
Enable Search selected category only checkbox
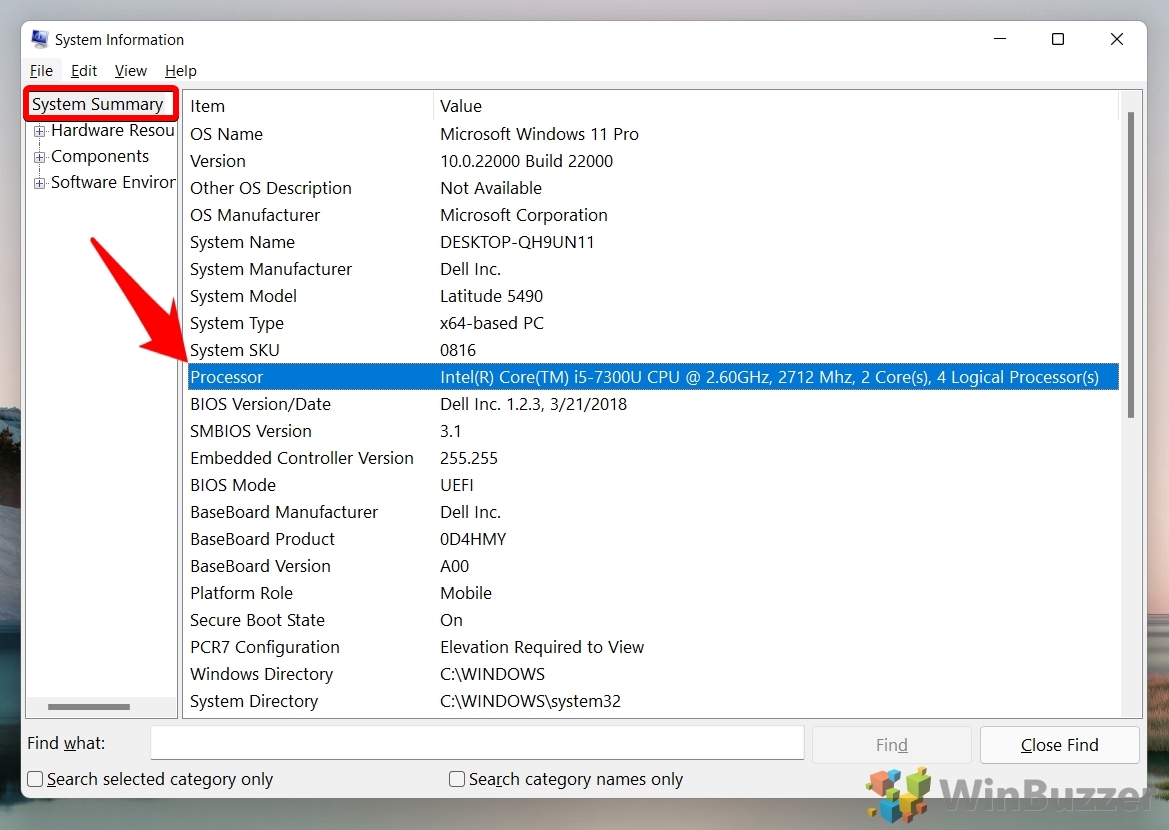click(x=36, y=779)
